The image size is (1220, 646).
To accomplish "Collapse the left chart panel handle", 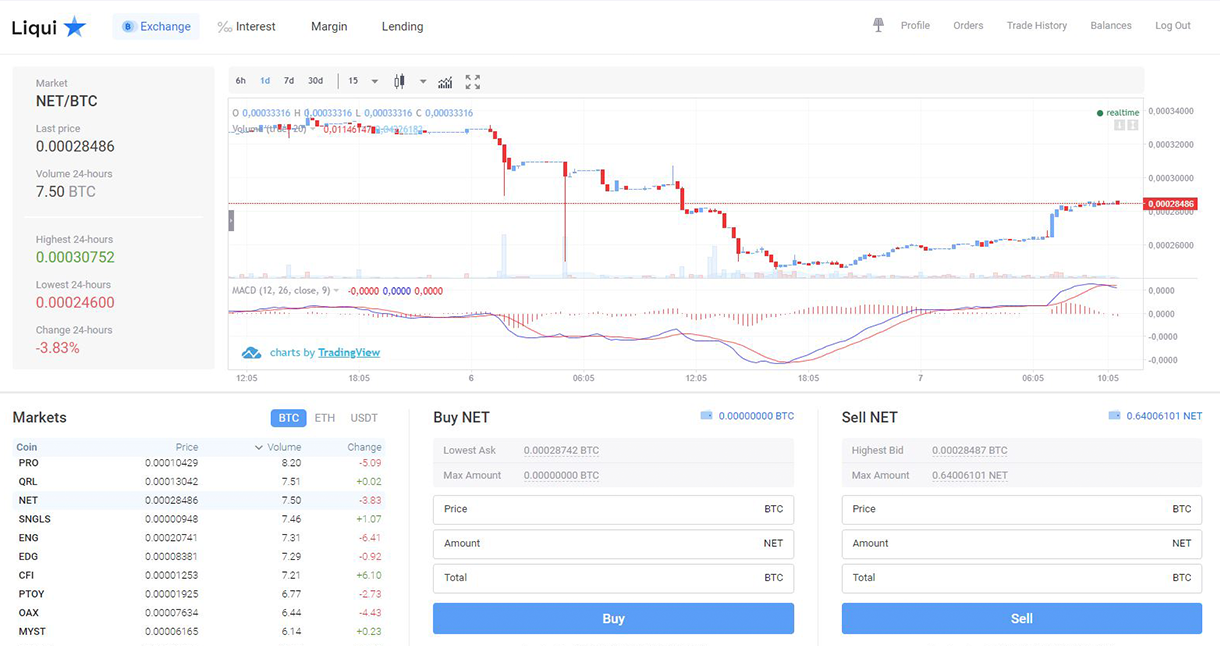I will point(231,221).
